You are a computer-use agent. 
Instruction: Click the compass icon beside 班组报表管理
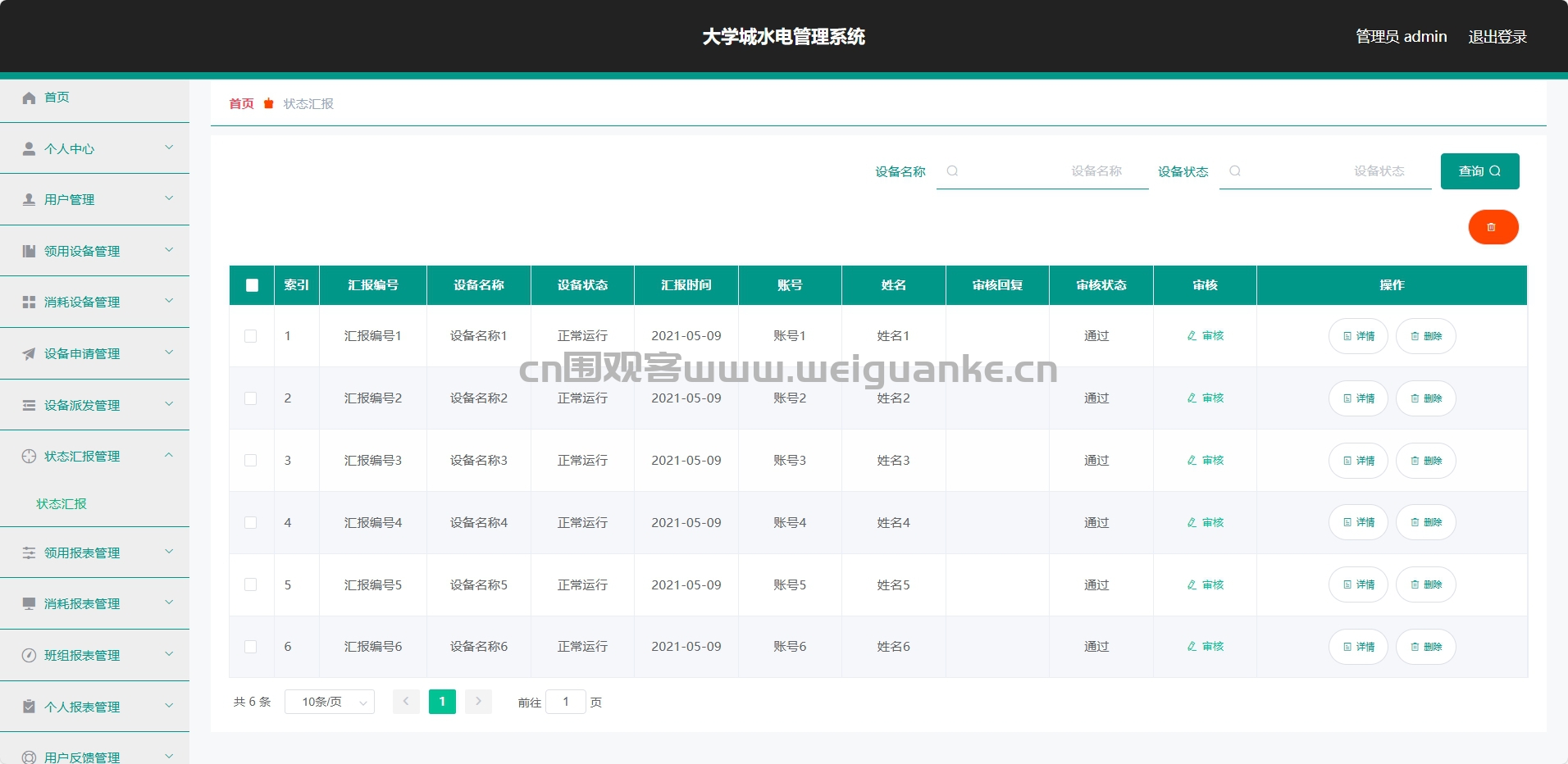(29, 655)
